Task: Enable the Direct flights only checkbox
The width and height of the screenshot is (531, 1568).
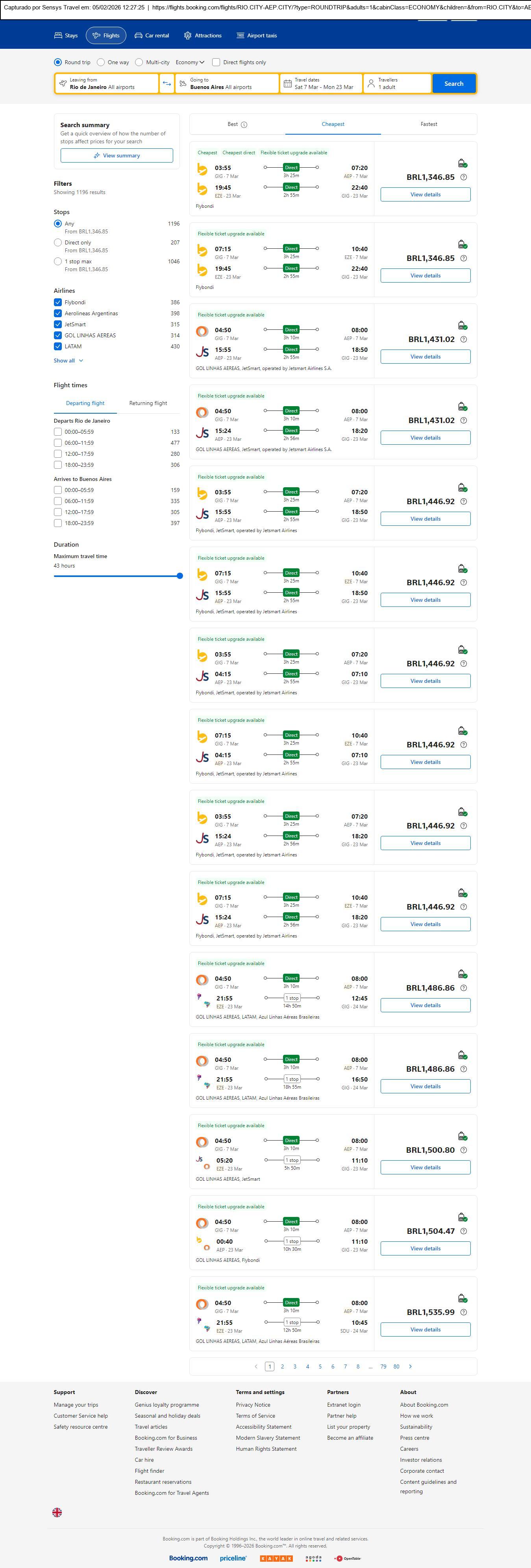Action: (x=216, y=62)
